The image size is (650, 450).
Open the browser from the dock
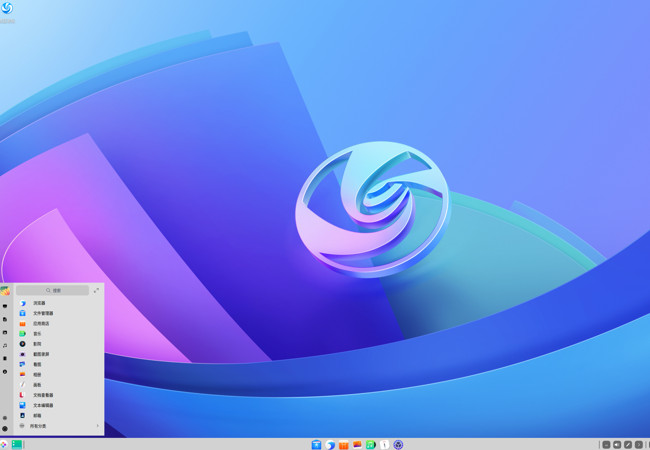click(330, 445)
